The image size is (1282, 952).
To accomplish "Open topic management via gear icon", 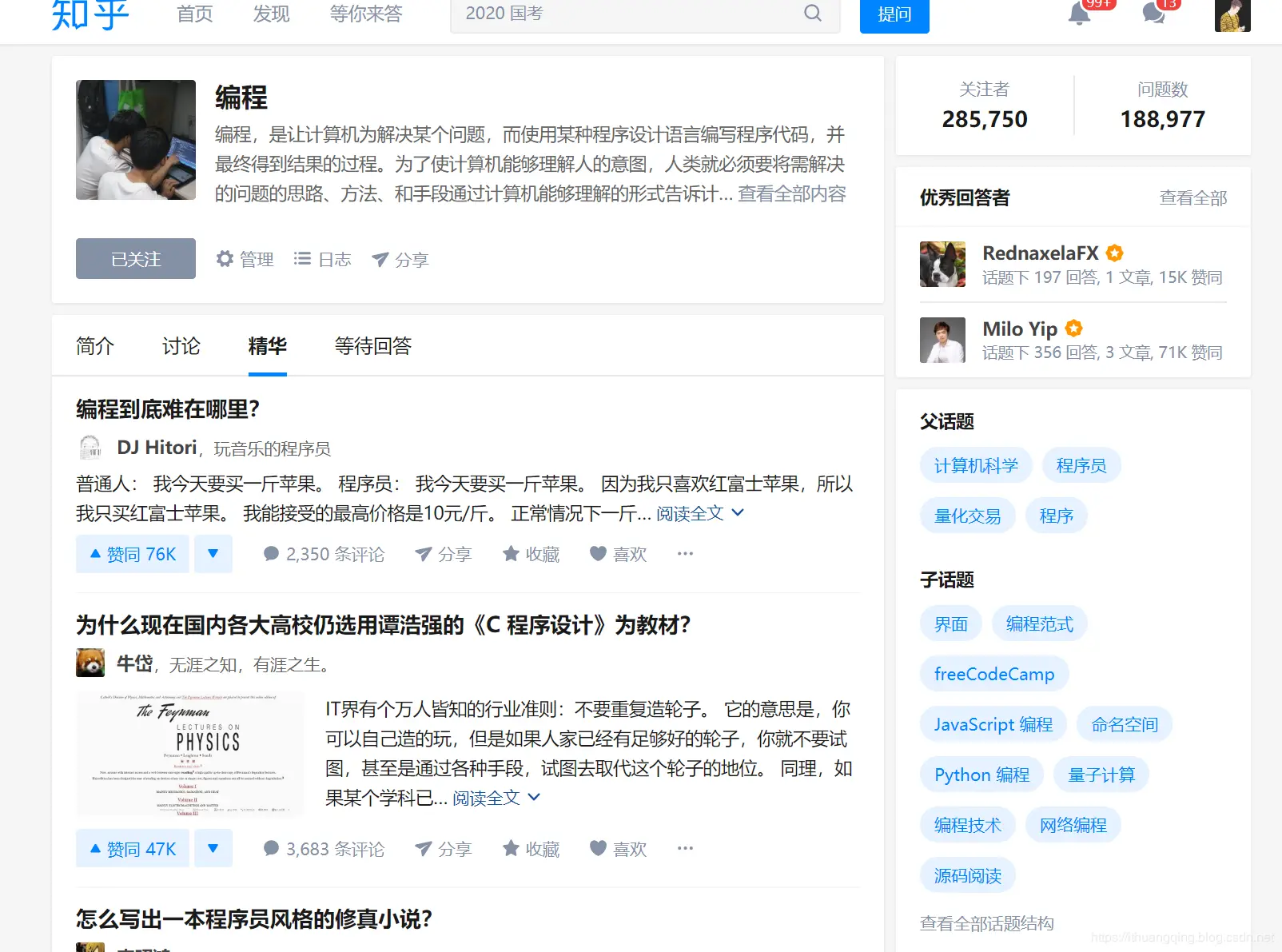I will [x=245, y=258].
